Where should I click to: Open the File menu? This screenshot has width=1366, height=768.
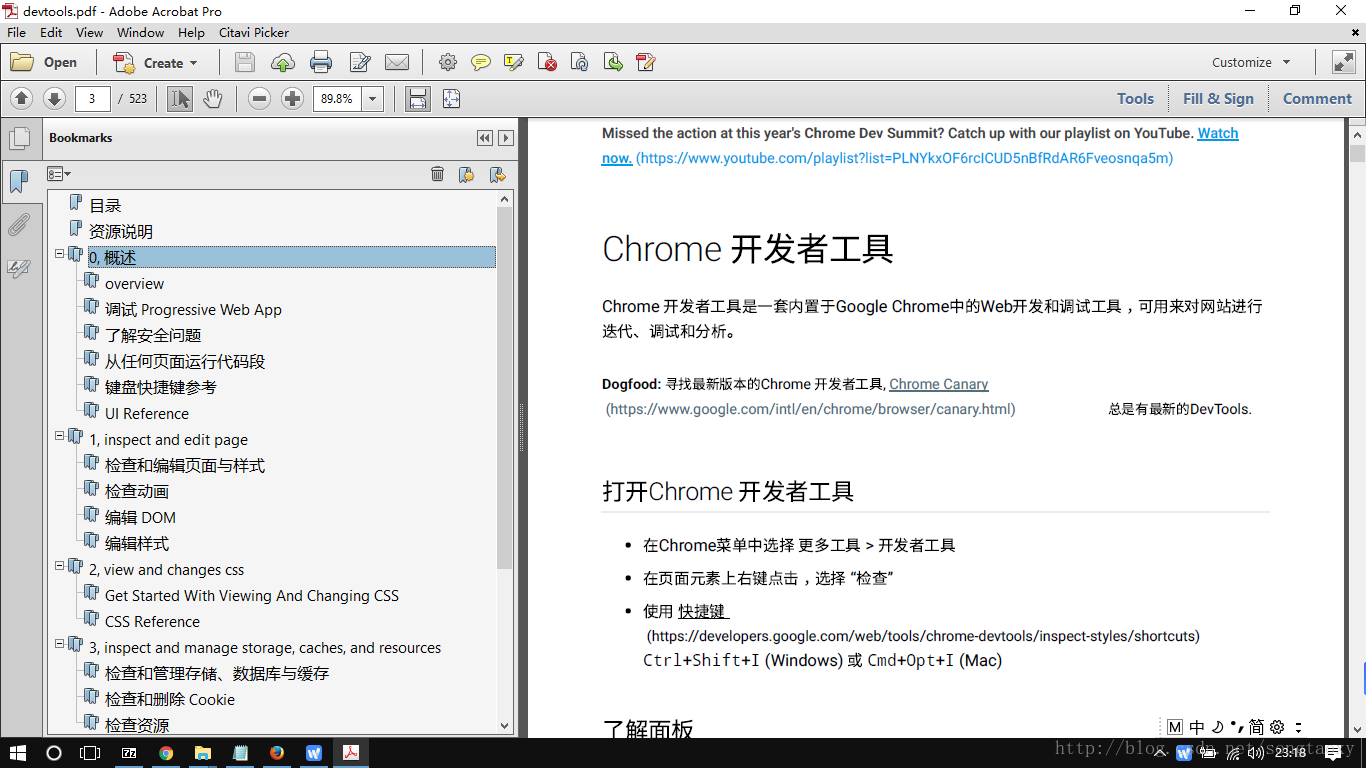(x=16, y=32)
